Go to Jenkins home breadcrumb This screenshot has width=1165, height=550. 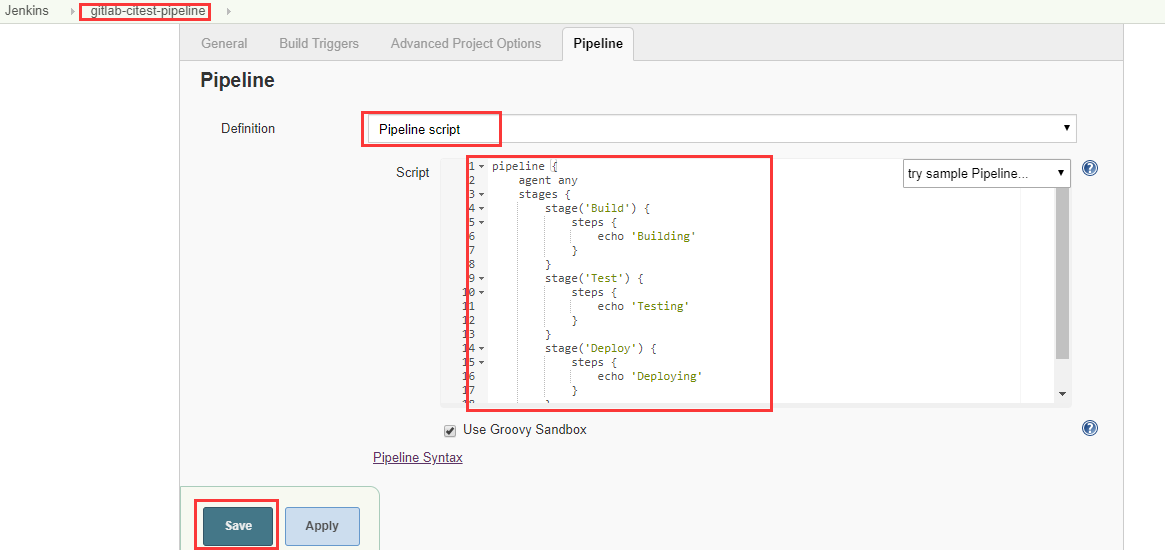27,11
